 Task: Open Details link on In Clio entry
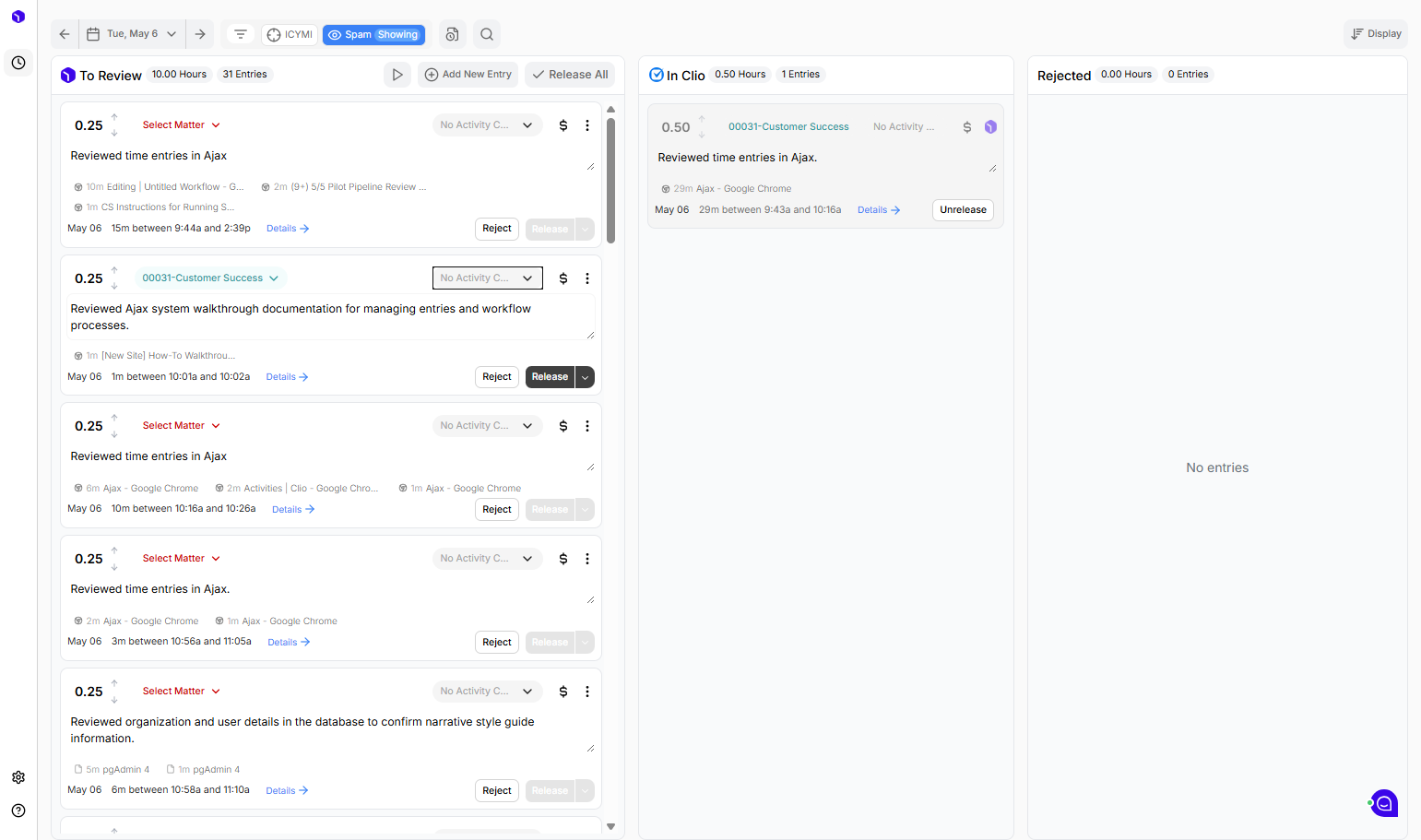click(x=879, y=210)
